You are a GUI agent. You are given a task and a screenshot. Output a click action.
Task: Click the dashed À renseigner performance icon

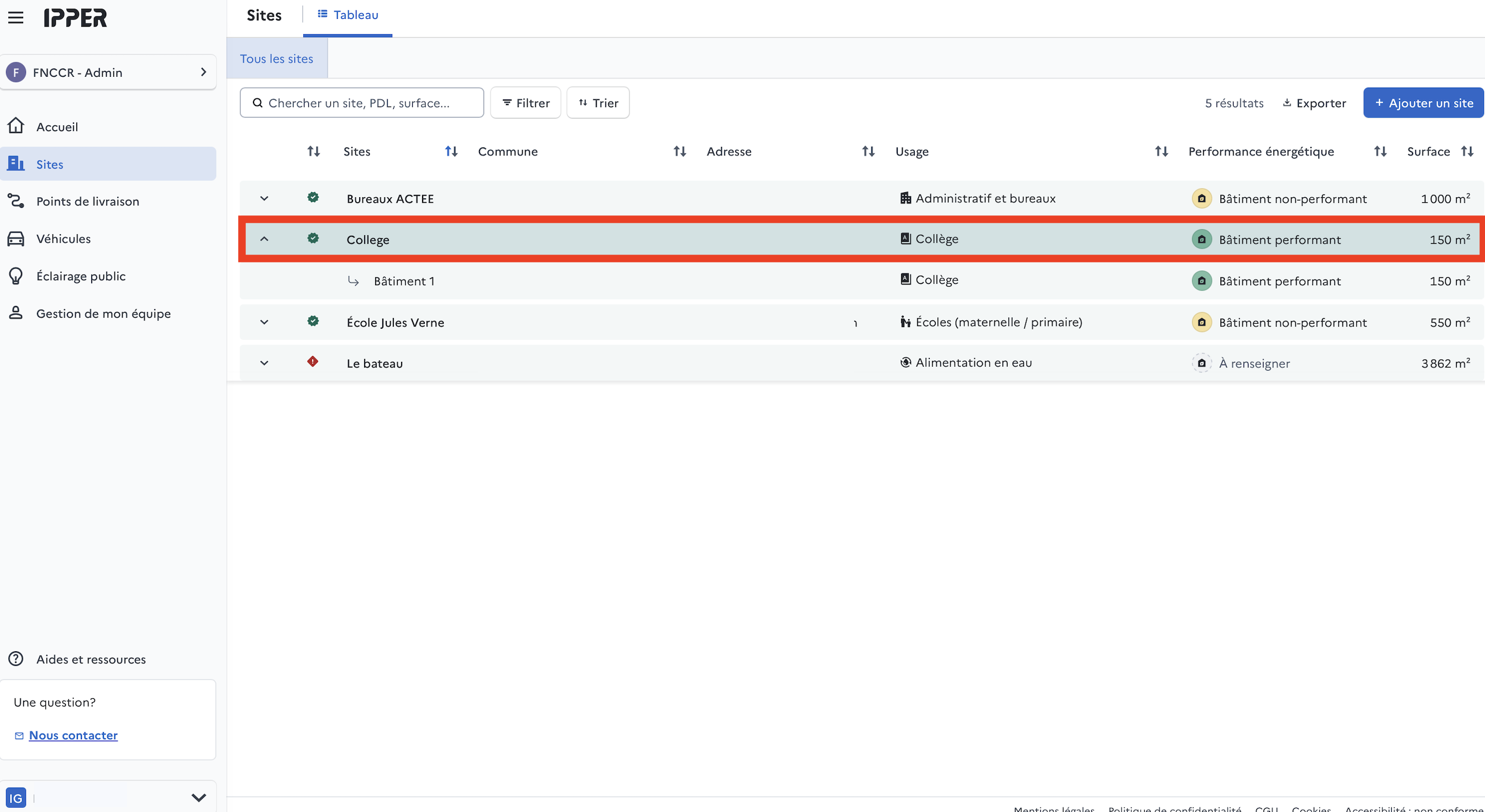click(x=1202, y=363)
